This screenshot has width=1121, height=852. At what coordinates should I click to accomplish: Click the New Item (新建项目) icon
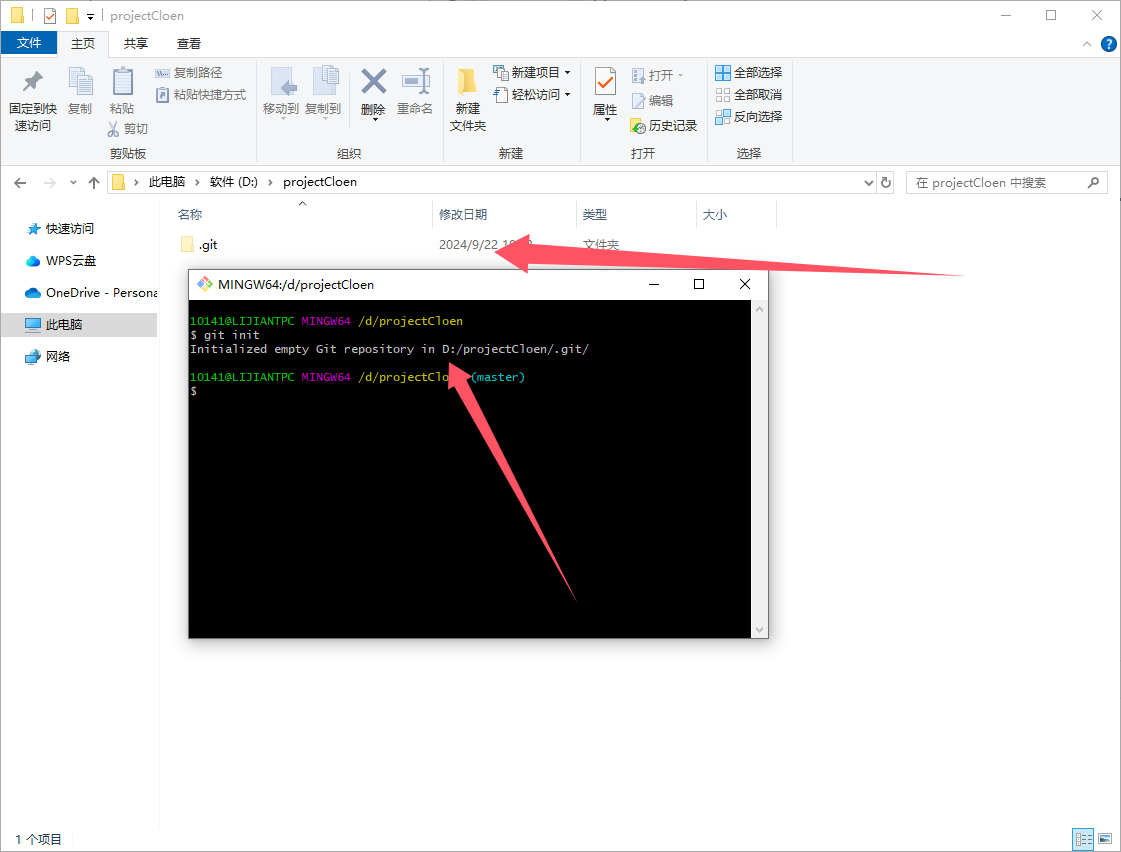click(x=500, y=72)
